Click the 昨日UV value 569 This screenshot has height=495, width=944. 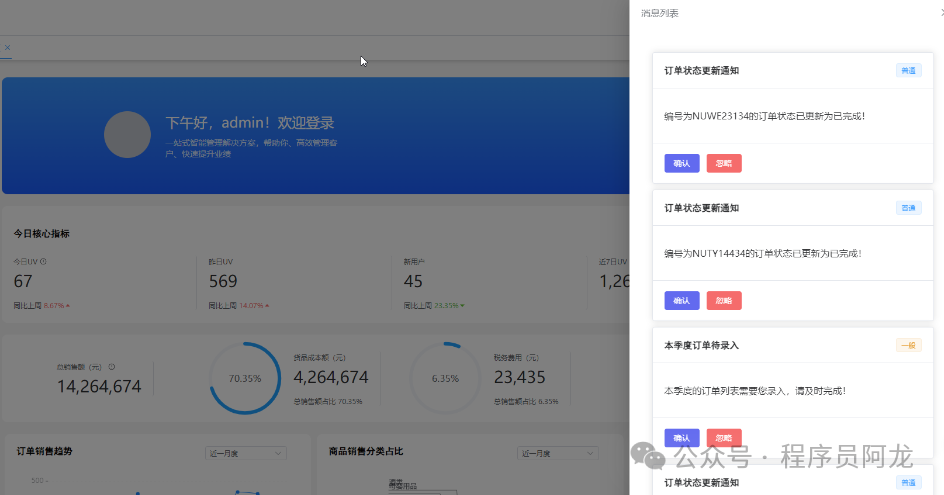point(223,281)
